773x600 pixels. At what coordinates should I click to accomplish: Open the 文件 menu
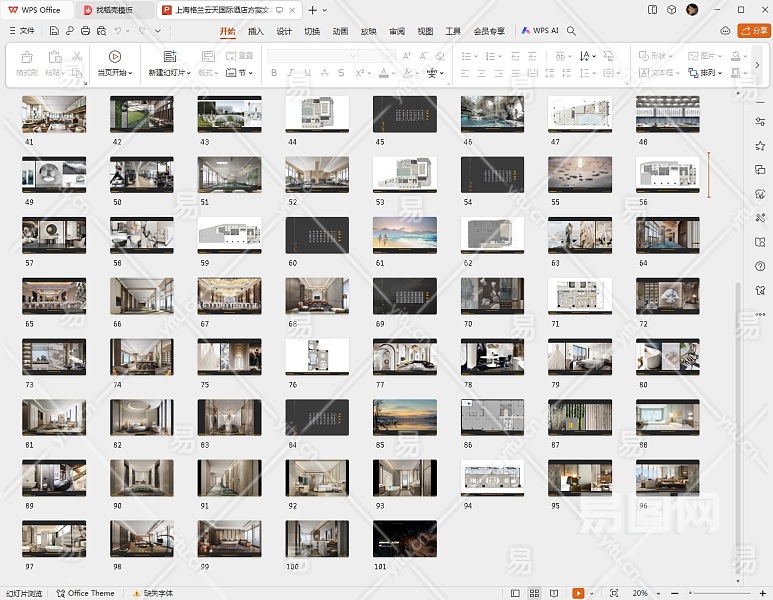[21, 31]
